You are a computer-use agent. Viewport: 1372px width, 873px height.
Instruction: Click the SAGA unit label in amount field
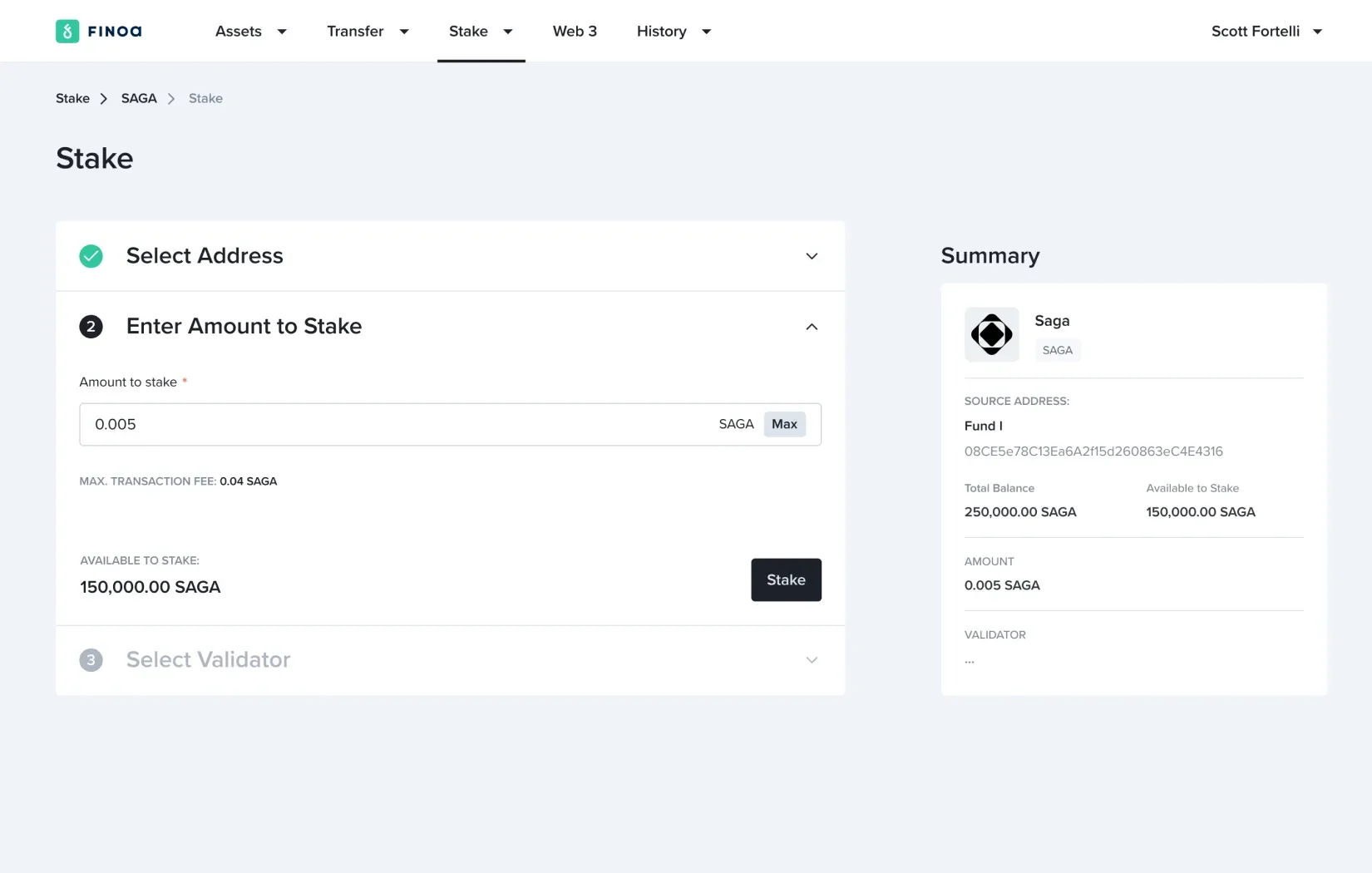tap(736, 424)
